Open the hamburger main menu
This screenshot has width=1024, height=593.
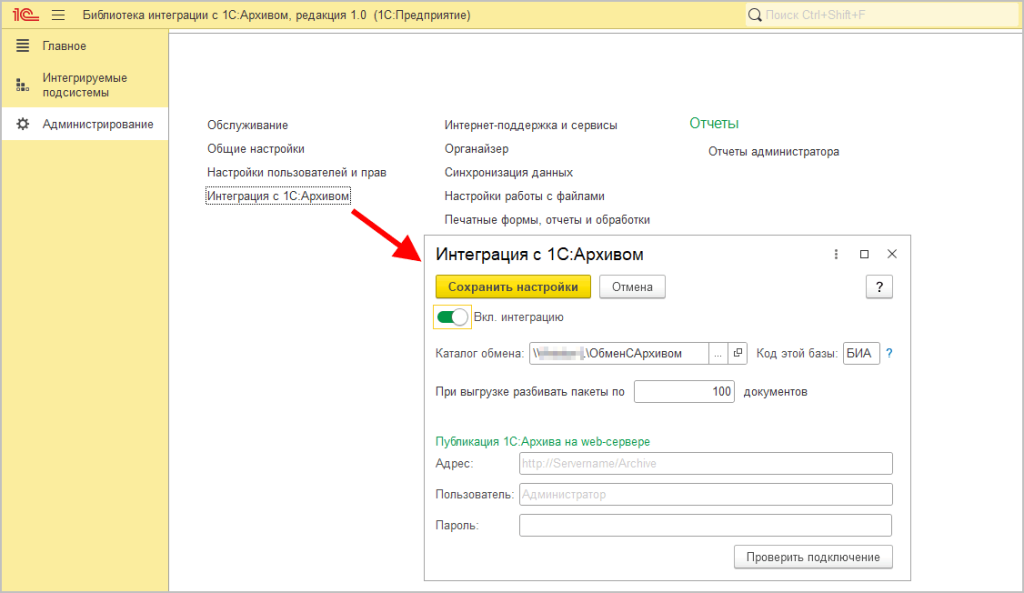(58, 15)
